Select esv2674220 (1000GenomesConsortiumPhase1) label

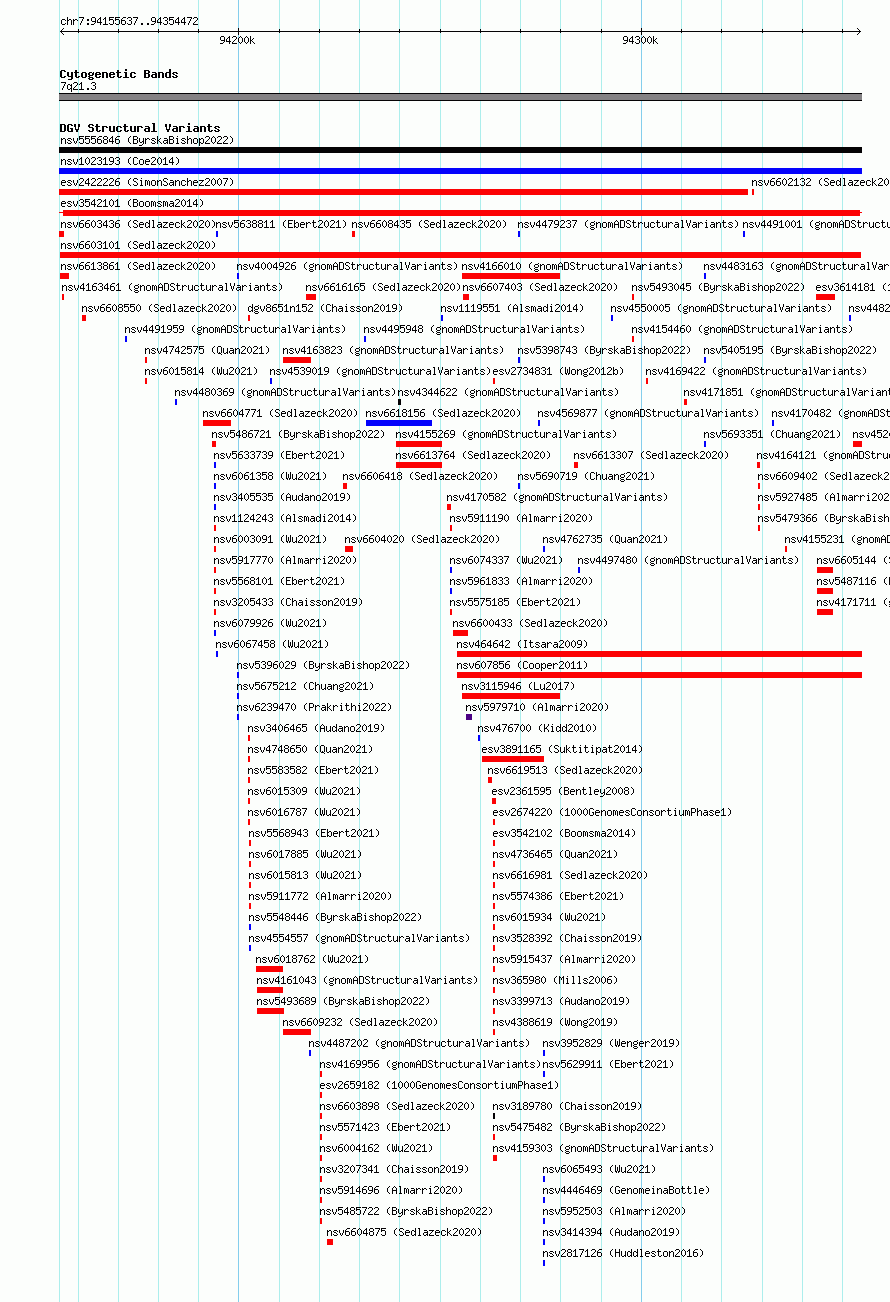pos(612,812)
